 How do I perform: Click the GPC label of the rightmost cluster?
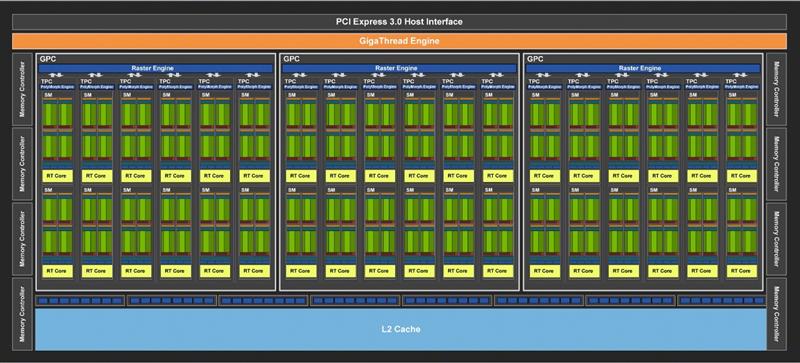(x=535, y=59)
